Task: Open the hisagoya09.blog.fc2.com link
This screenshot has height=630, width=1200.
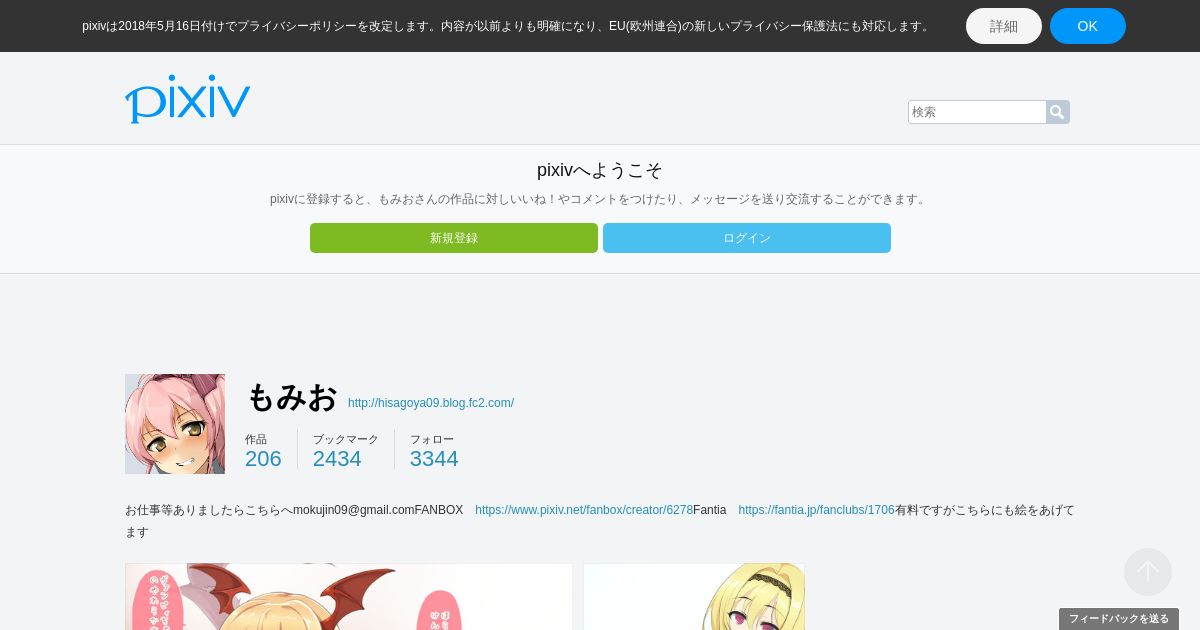Action: tap(431, 403)
